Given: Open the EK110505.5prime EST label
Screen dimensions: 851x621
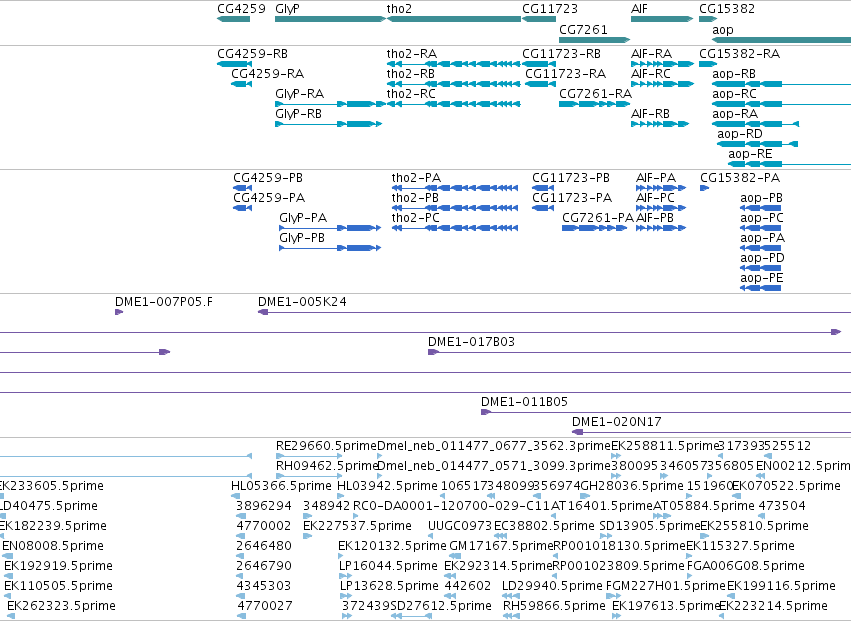Looking at the screenshot, I should (59, 587).
